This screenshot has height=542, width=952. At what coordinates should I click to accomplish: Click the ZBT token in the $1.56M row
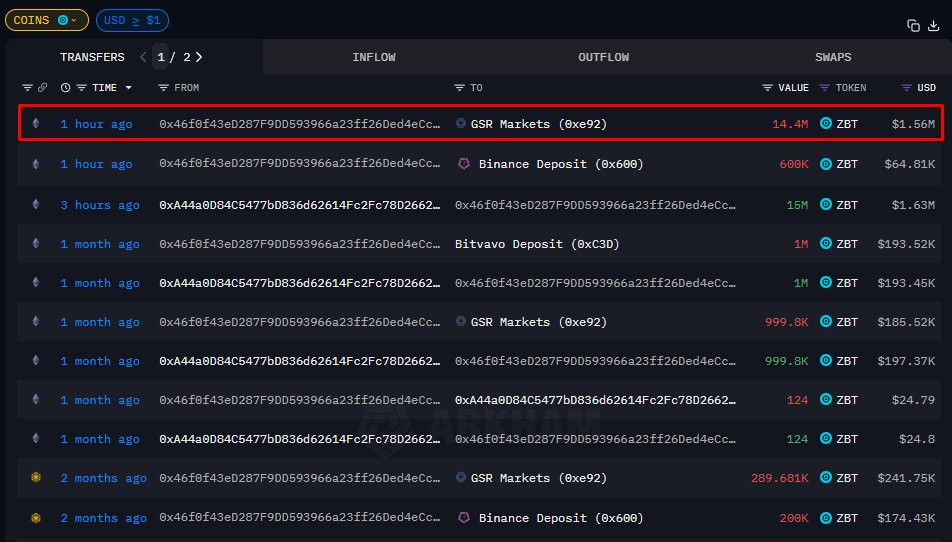pyautogui.click(x=847, y=124)
